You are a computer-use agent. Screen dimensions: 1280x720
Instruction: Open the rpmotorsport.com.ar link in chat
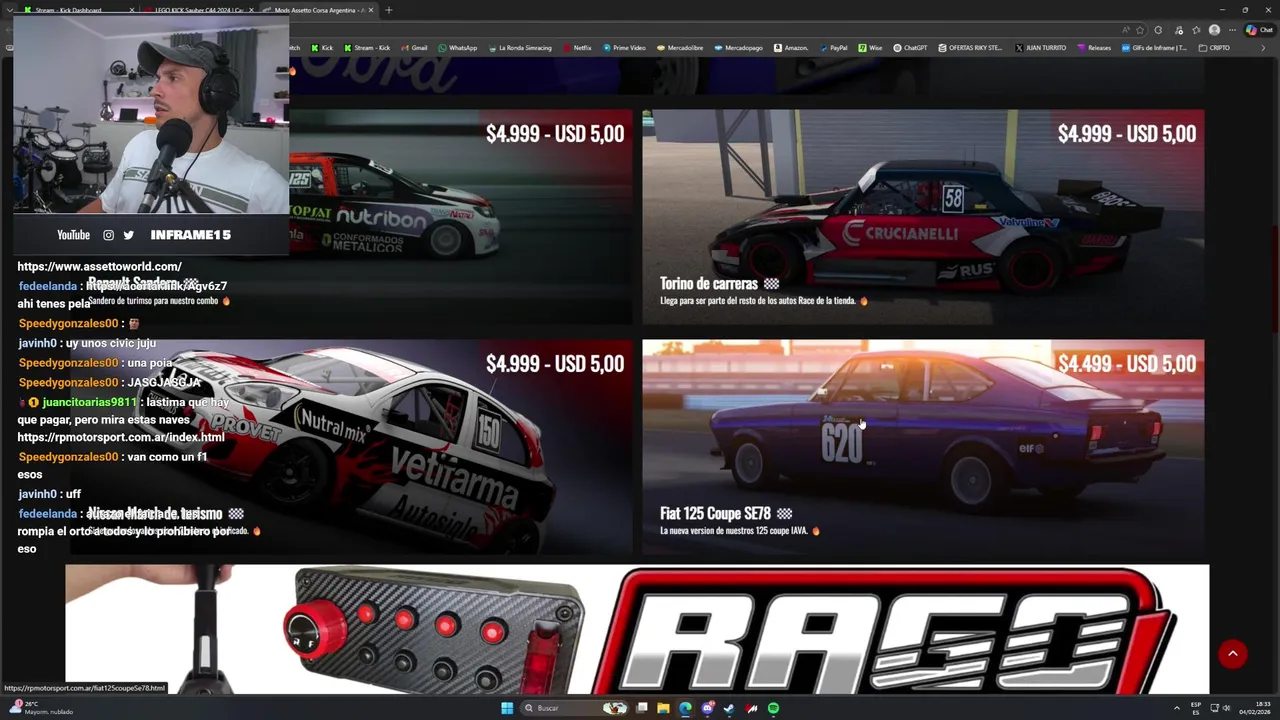tap(121, 438)
